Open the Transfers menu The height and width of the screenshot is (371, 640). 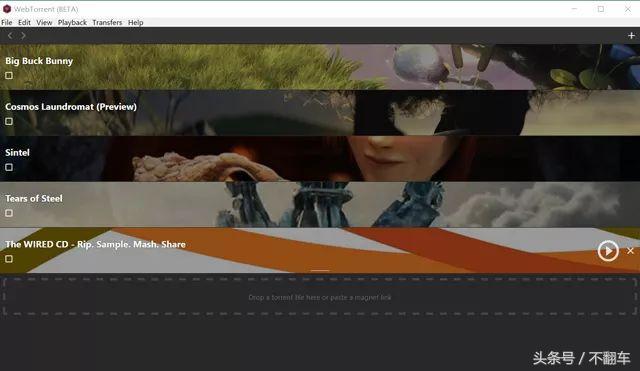(x=107, y=22)
